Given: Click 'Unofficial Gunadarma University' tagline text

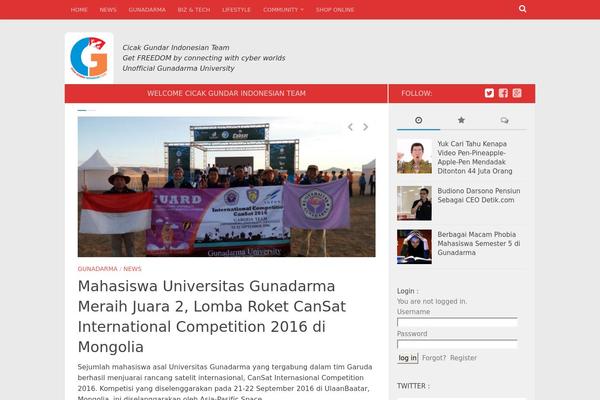Looking at the screenshot, I should [x=179, y=68].
